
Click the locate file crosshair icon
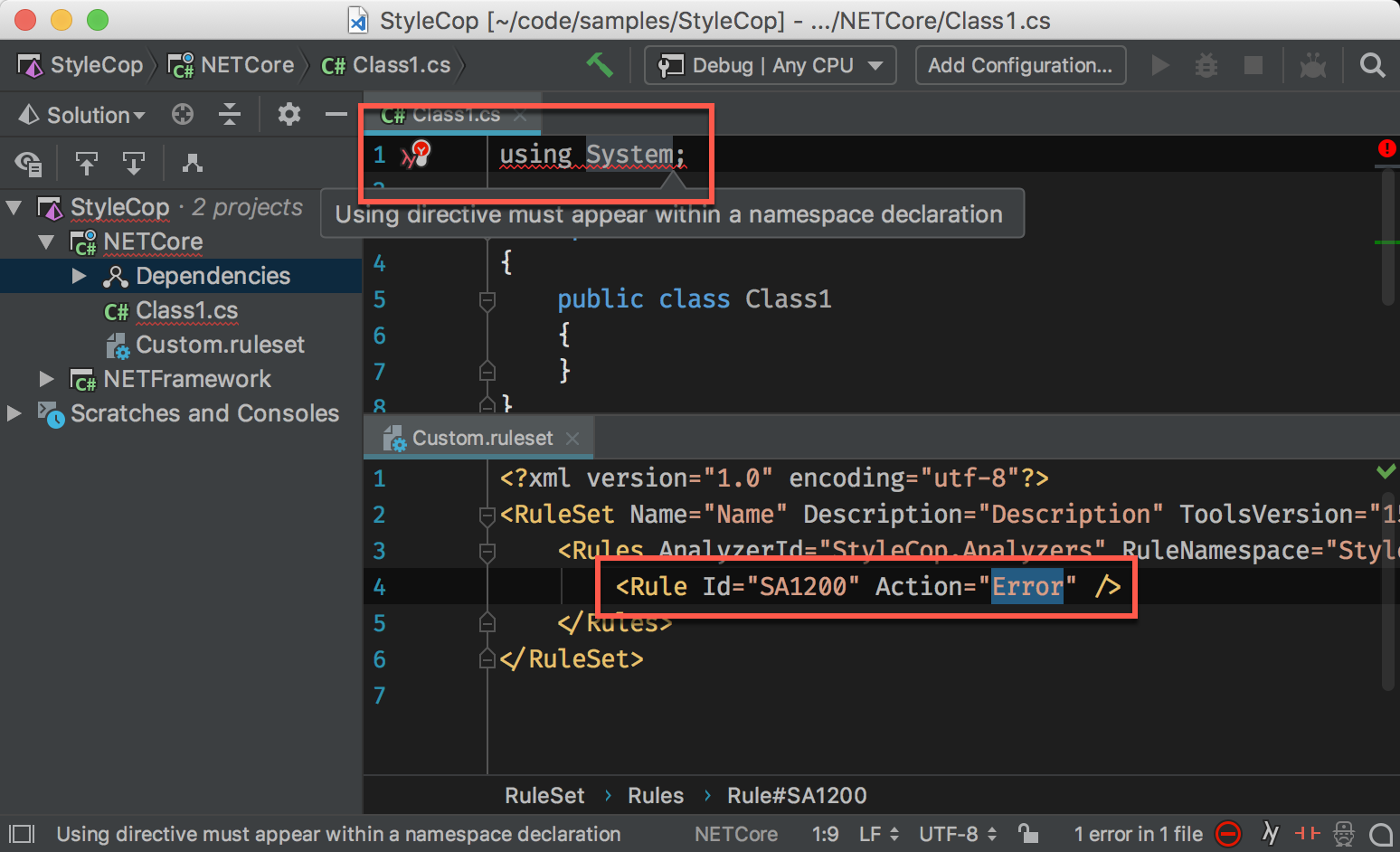[183, 114]
